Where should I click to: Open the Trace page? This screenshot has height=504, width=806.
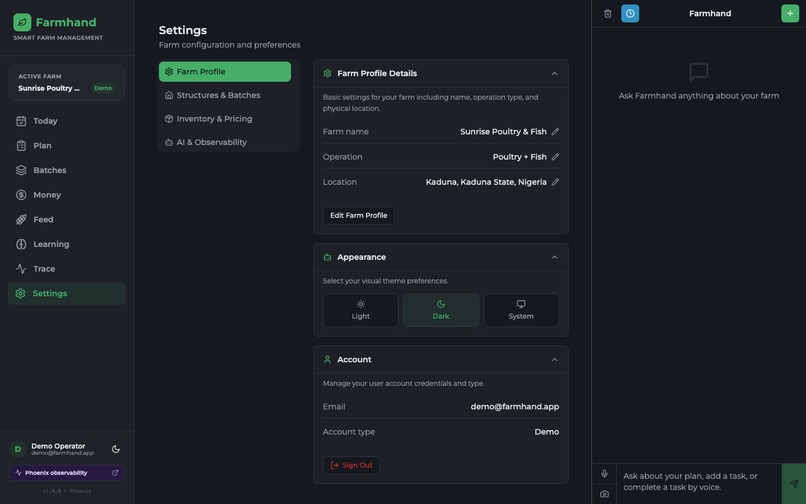click(67, 269)
